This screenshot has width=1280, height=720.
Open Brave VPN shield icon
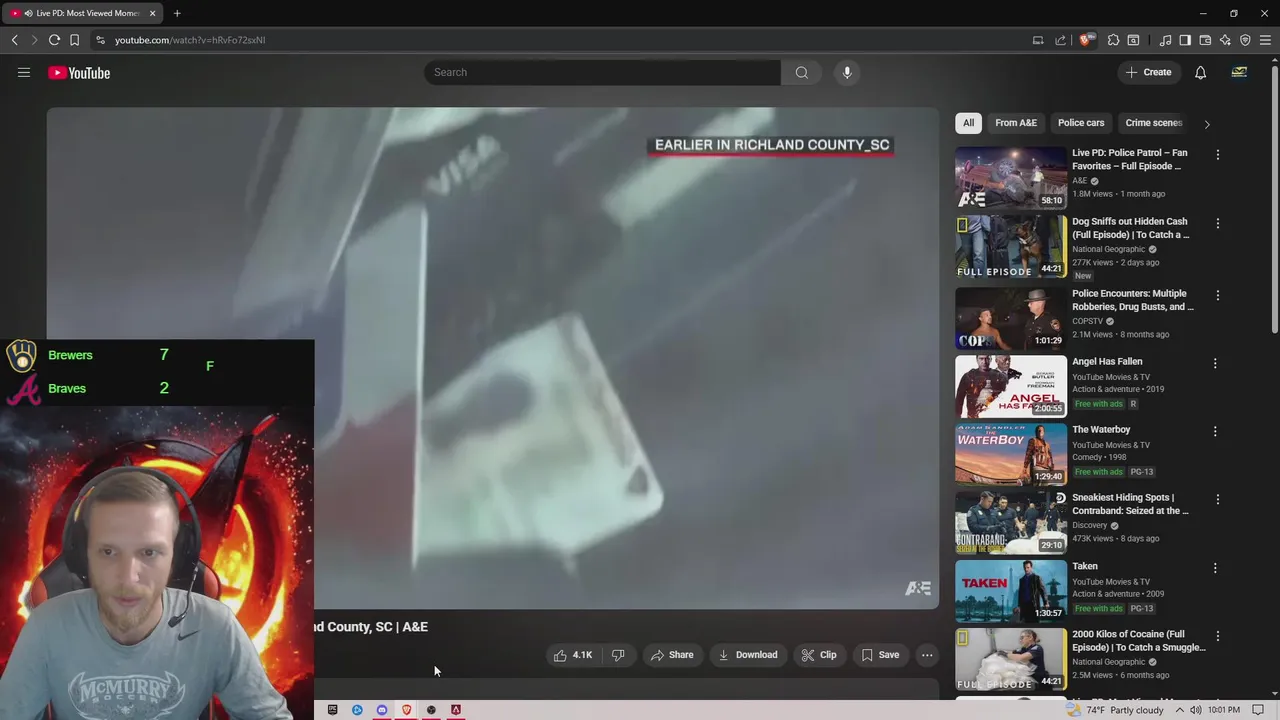[x=1245, y=40]
